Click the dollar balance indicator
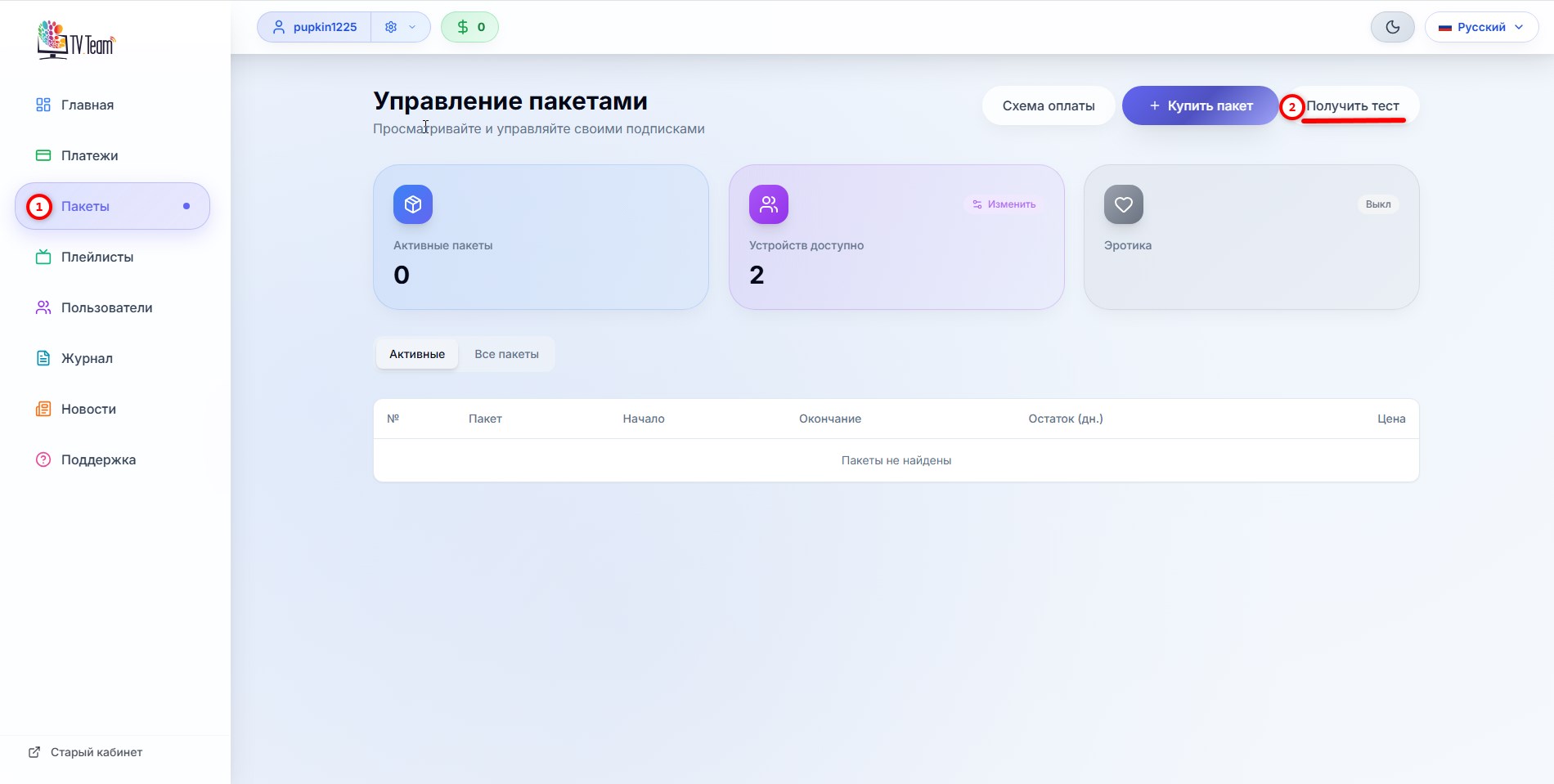 click(469, 27)
